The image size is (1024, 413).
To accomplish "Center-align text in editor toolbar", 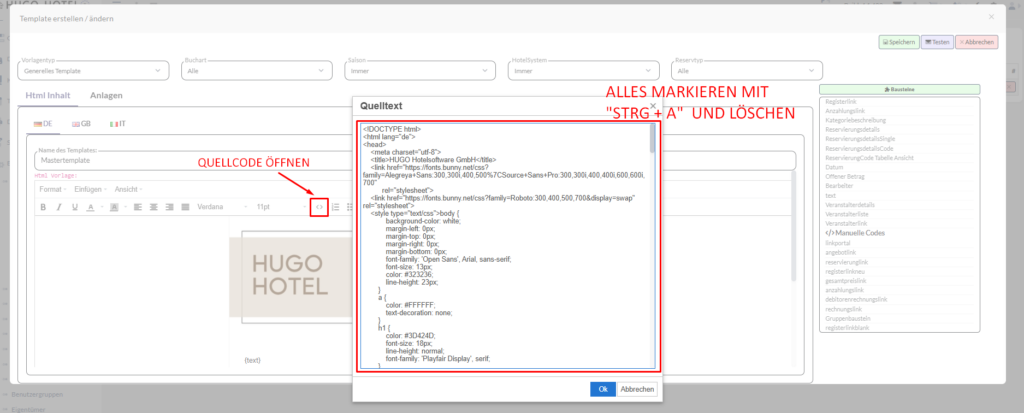I will click(x=153, y=207).
